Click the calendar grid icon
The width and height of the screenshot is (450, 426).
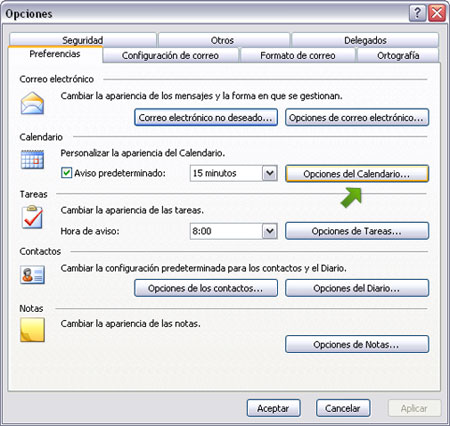32,159
